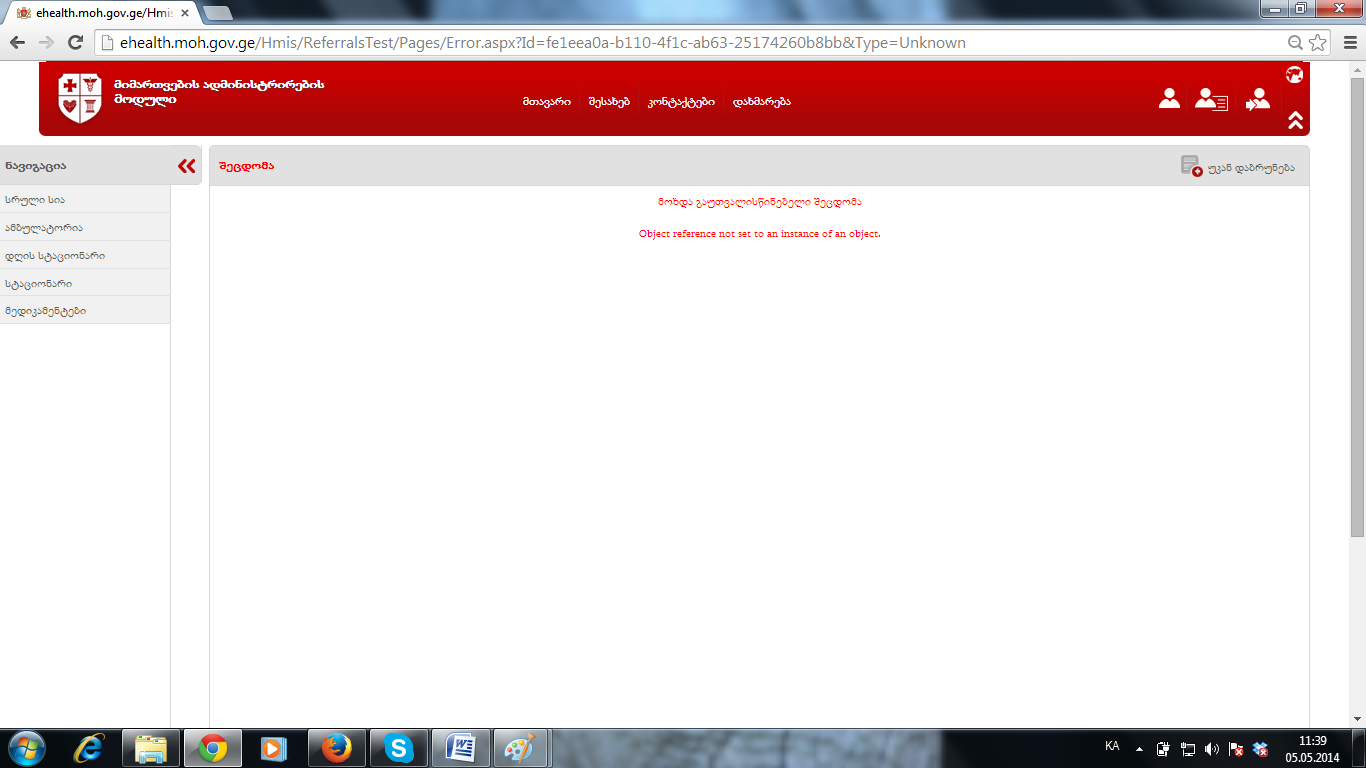The width and height of the screenshot is (1366, 768).
Task: Click the ministry shield logo
Action: coord(80,98)
